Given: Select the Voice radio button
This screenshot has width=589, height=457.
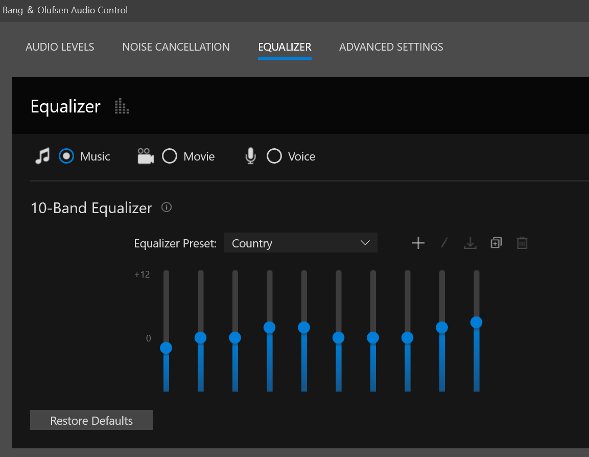Looking at the screenshot, I should [274, 156].
